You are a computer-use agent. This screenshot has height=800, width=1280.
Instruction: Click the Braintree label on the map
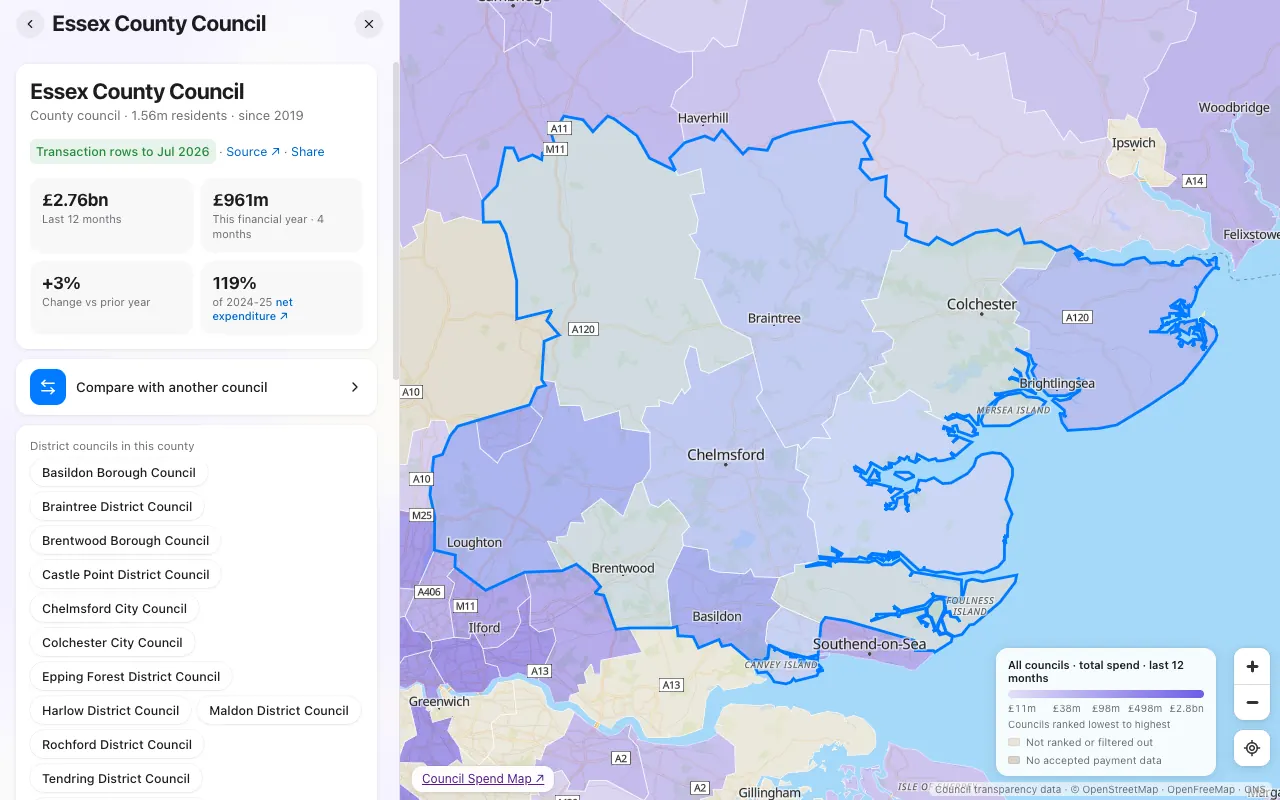(x=774, y=319)
